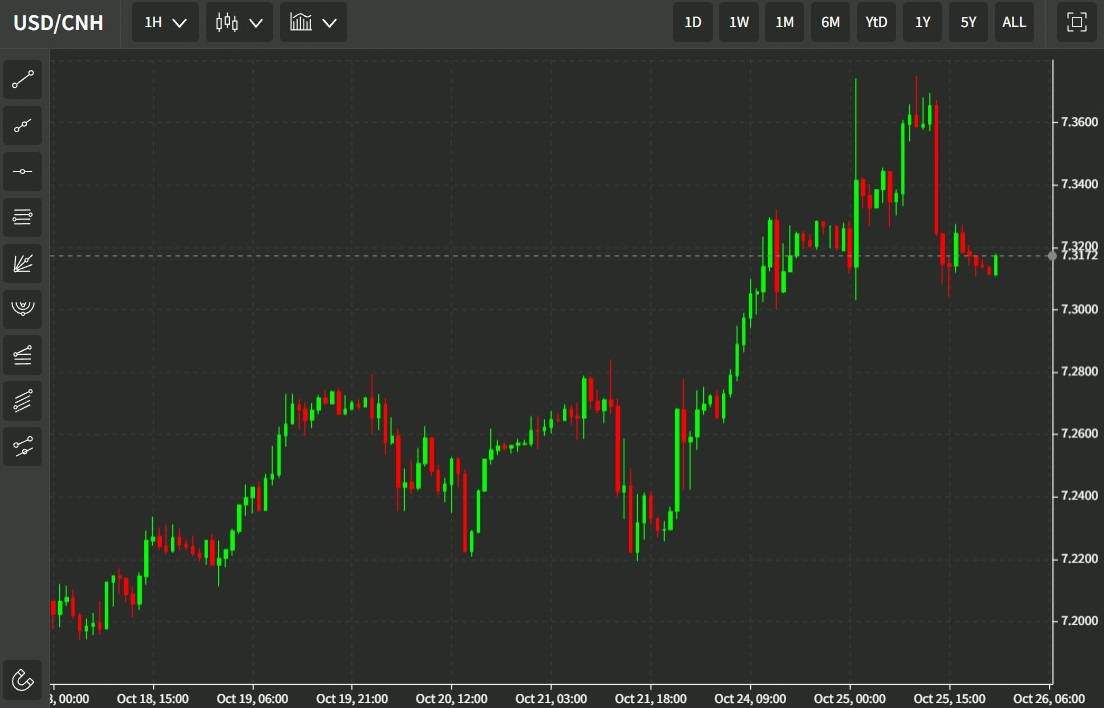
Task: Click the Oct 19, 21:00 time label
Action: coord(352,699)
